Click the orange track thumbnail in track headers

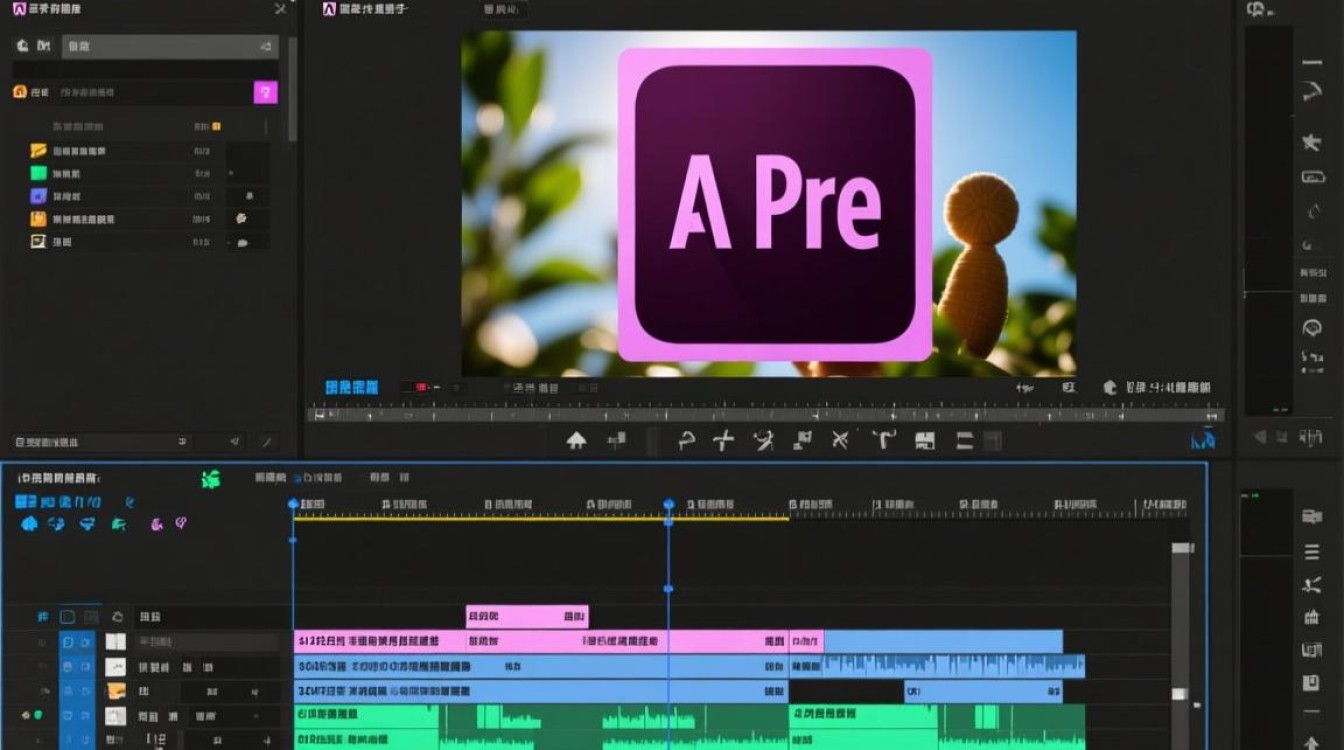click(x=116, y=691)
